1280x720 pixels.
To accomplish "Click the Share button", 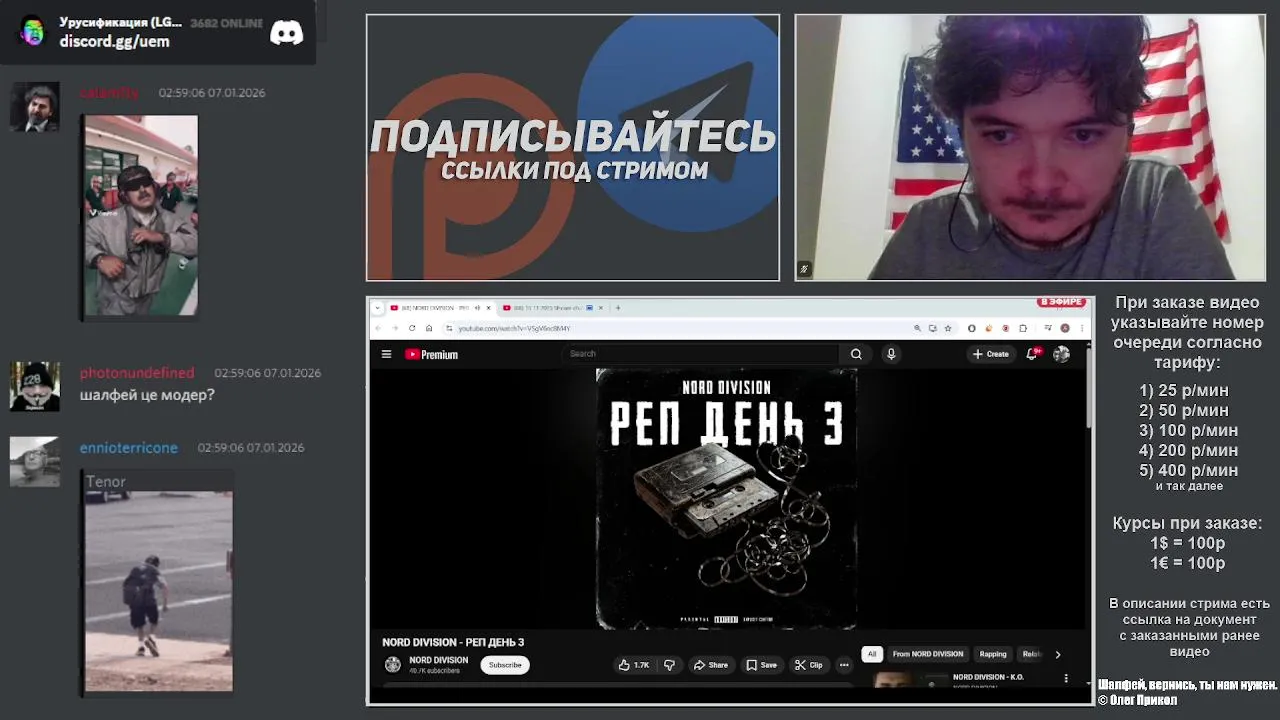I will (x=710, y=665).
